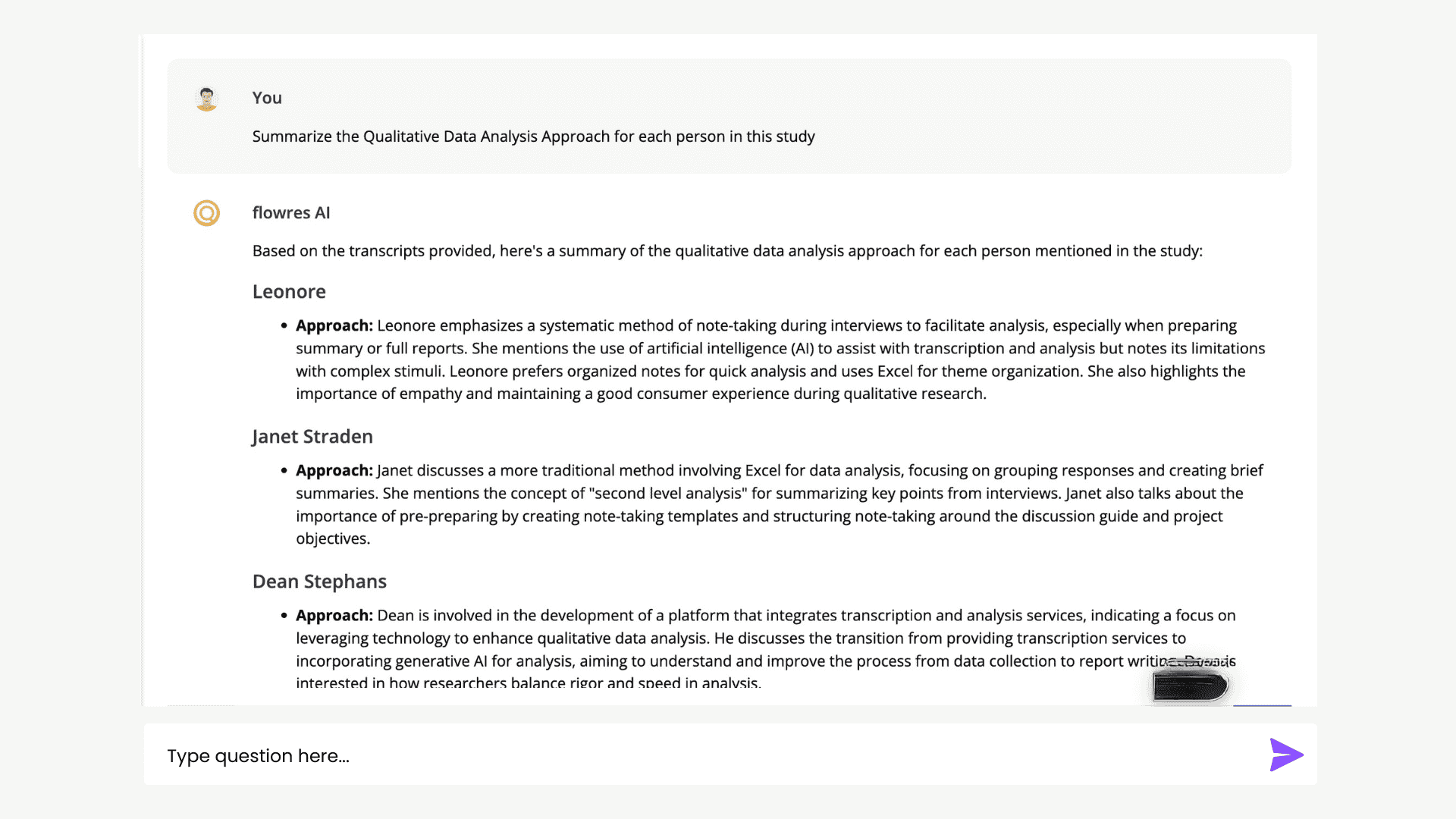Click the orange flowres AI logo icon
This screenshot has width=1456, height=819.
pyautogui.click(x=206, y=213)
